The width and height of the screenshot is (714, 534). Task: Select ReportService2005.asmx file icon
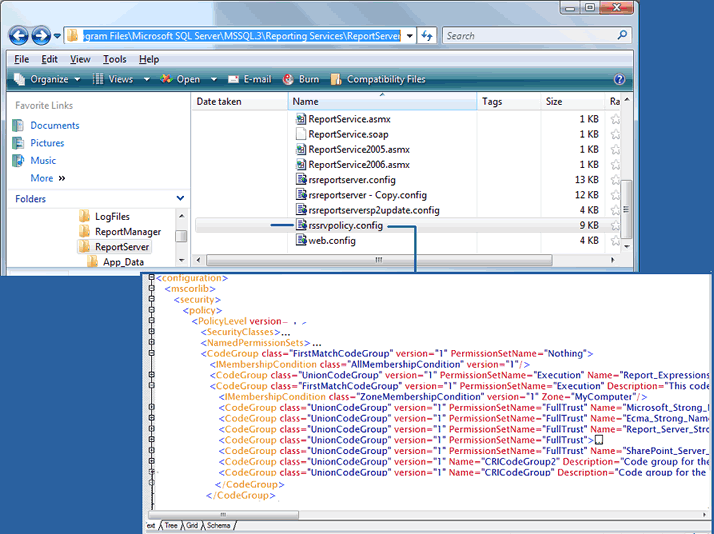[x=301, y=149]
